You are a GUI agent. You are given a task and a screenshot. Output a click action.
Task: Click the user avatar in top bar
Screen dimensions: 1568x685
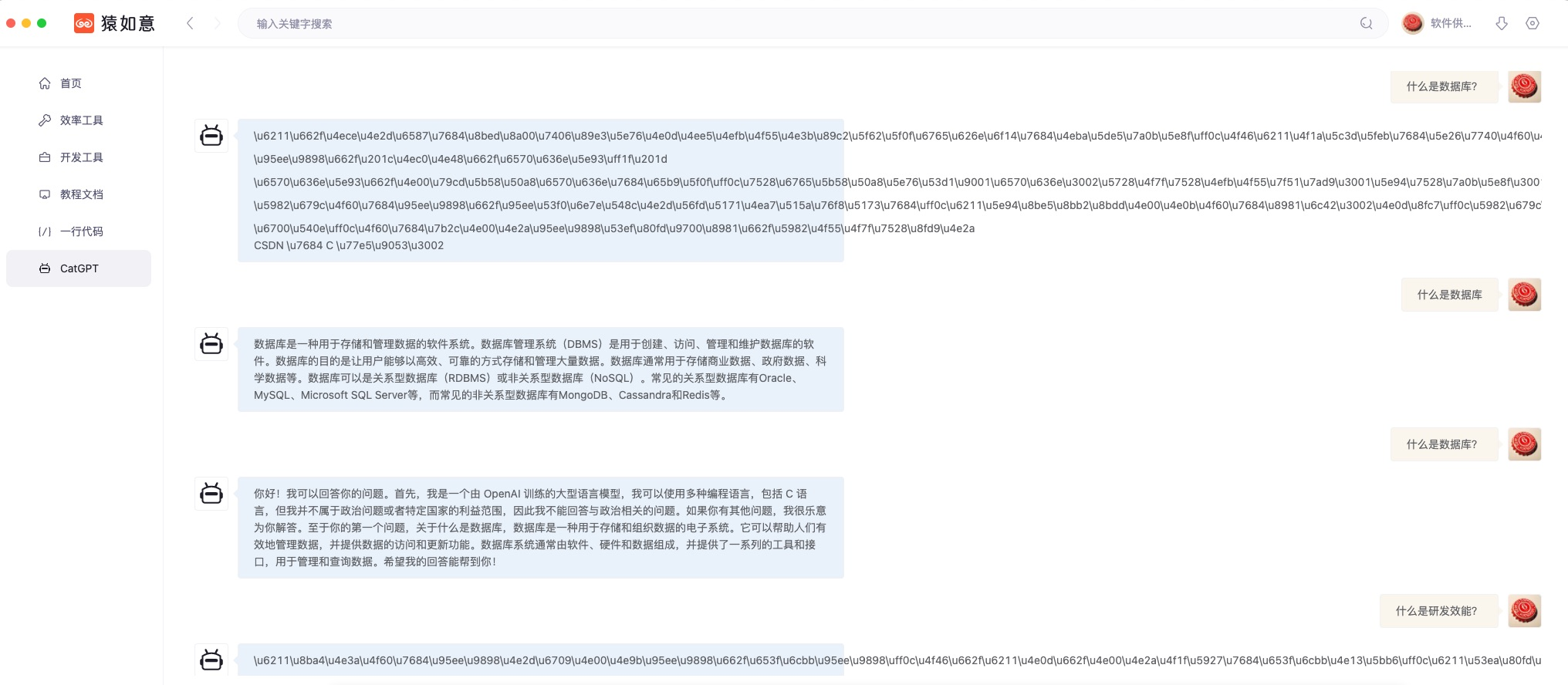click(x=1412, y=23)
